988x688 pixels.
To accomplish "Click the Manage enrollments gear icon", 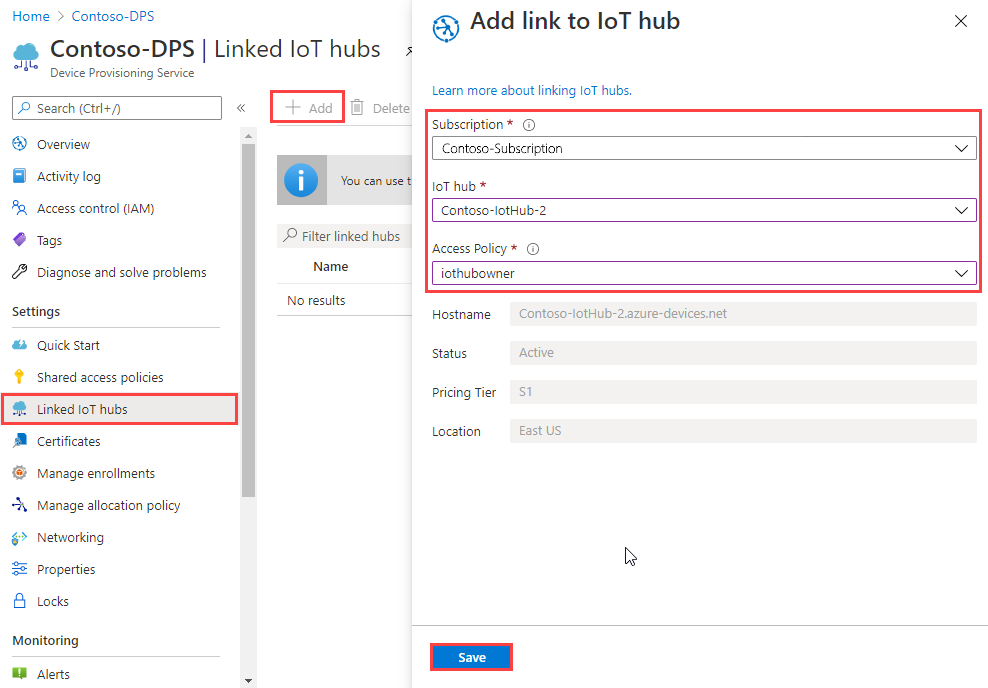I will click(20, 473).
